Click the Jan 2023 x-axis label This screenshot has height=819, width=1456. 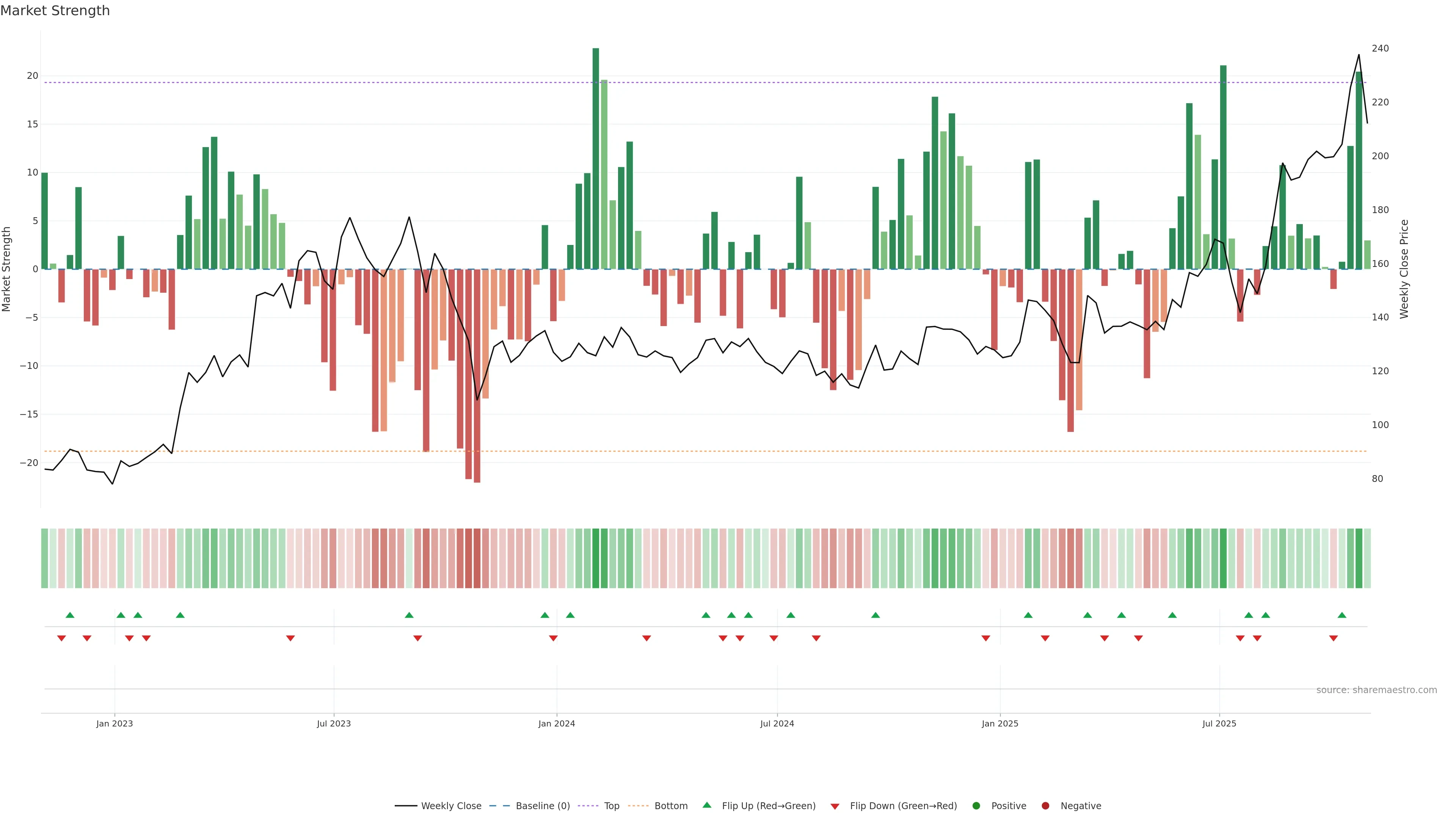tap(114, 723)
